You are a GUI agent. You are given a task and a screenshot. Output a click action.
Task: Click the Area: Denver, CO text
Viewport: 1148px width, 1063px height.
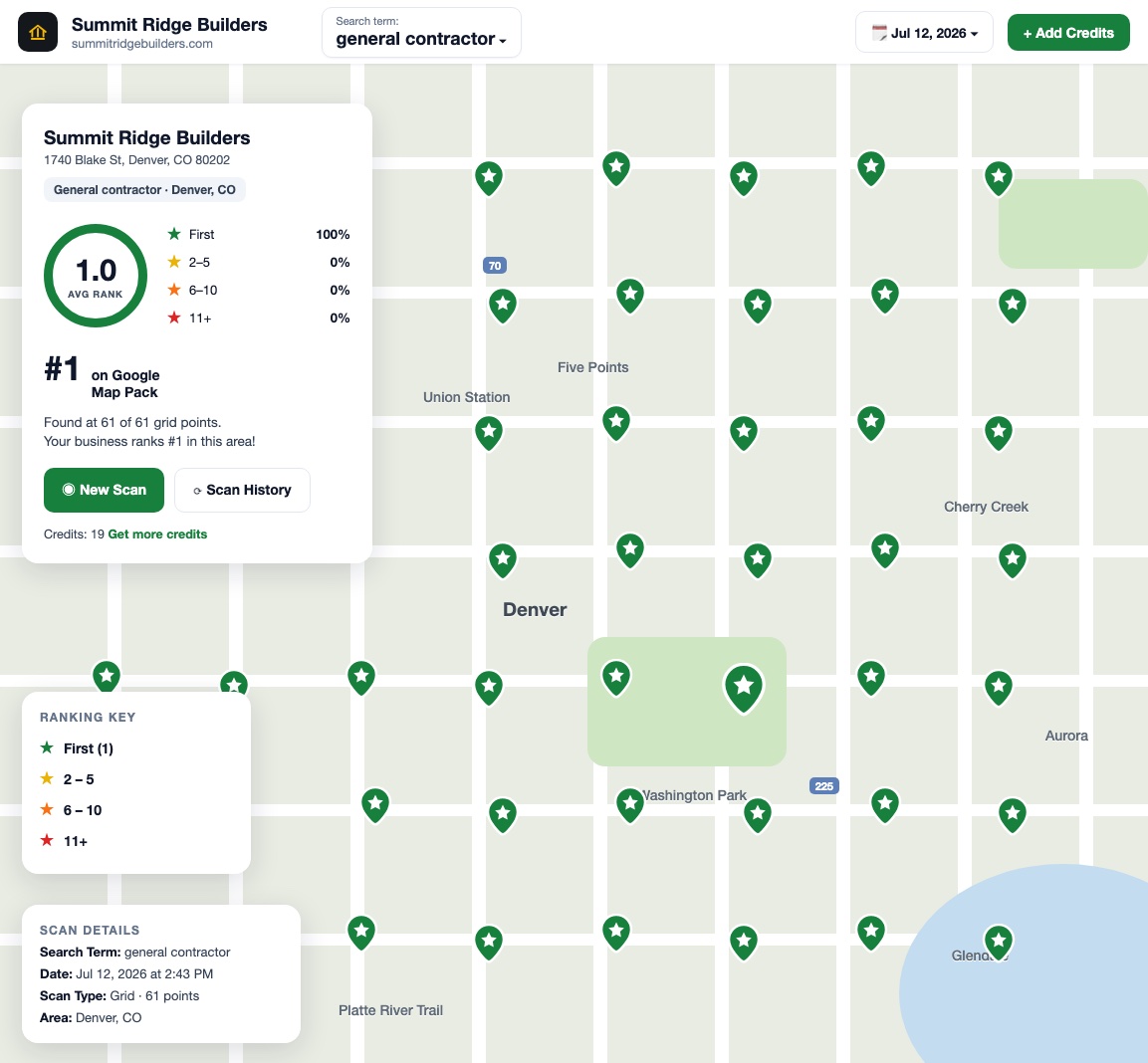[91, 1017]
